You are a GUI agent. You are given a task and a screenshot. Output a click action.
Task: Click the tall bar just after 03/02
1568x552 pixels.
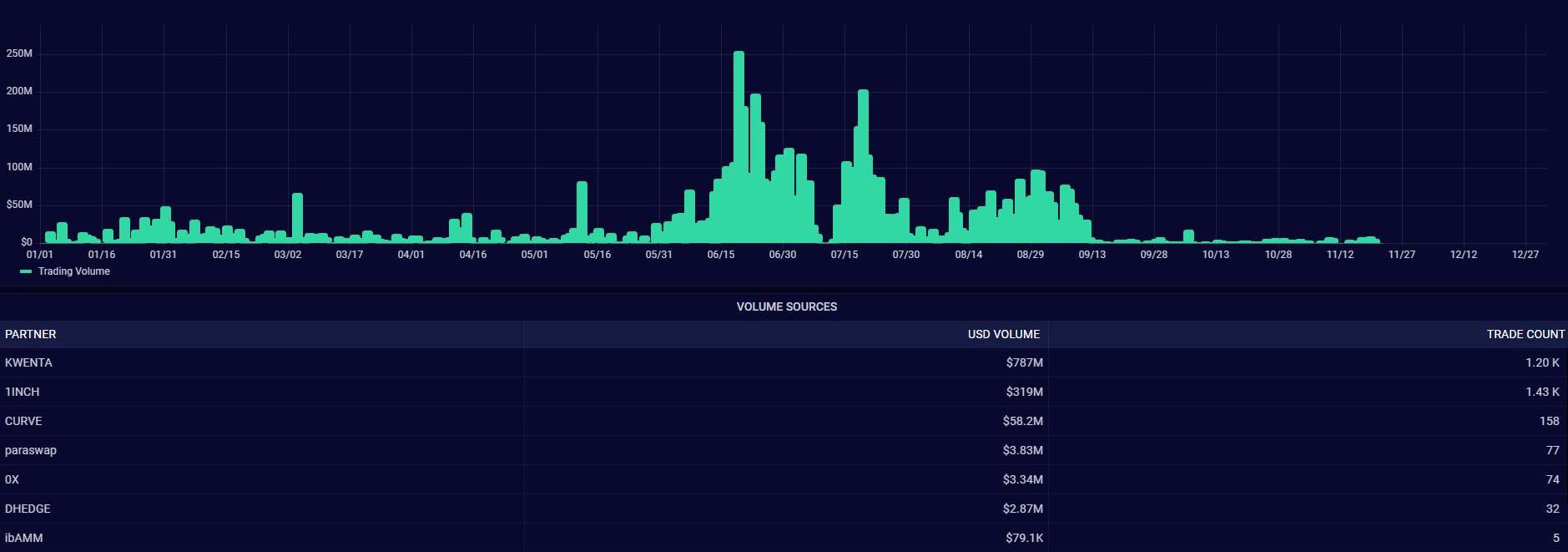pyautogui.click(x=297, y=217)
